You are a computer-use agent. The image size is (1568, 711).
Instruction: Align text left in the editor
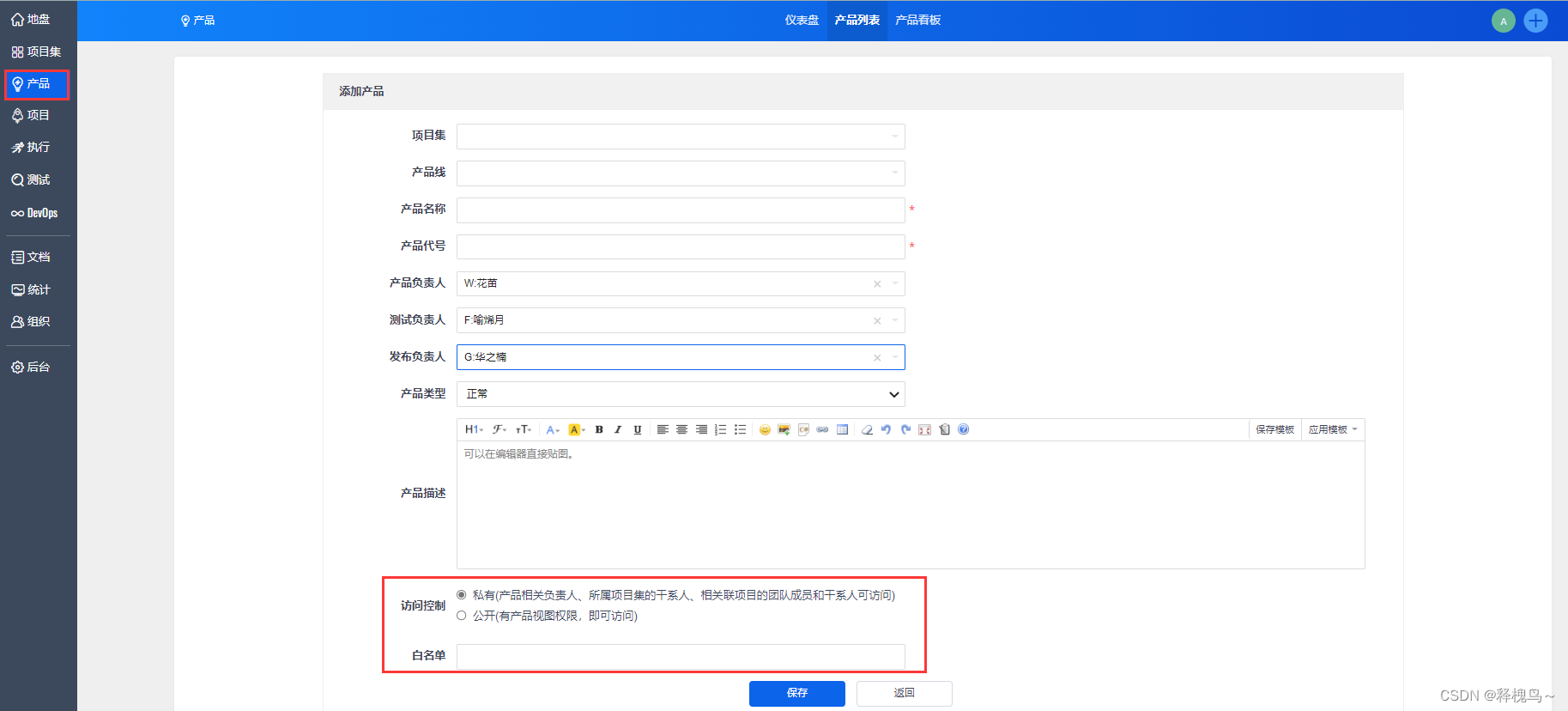663,429
